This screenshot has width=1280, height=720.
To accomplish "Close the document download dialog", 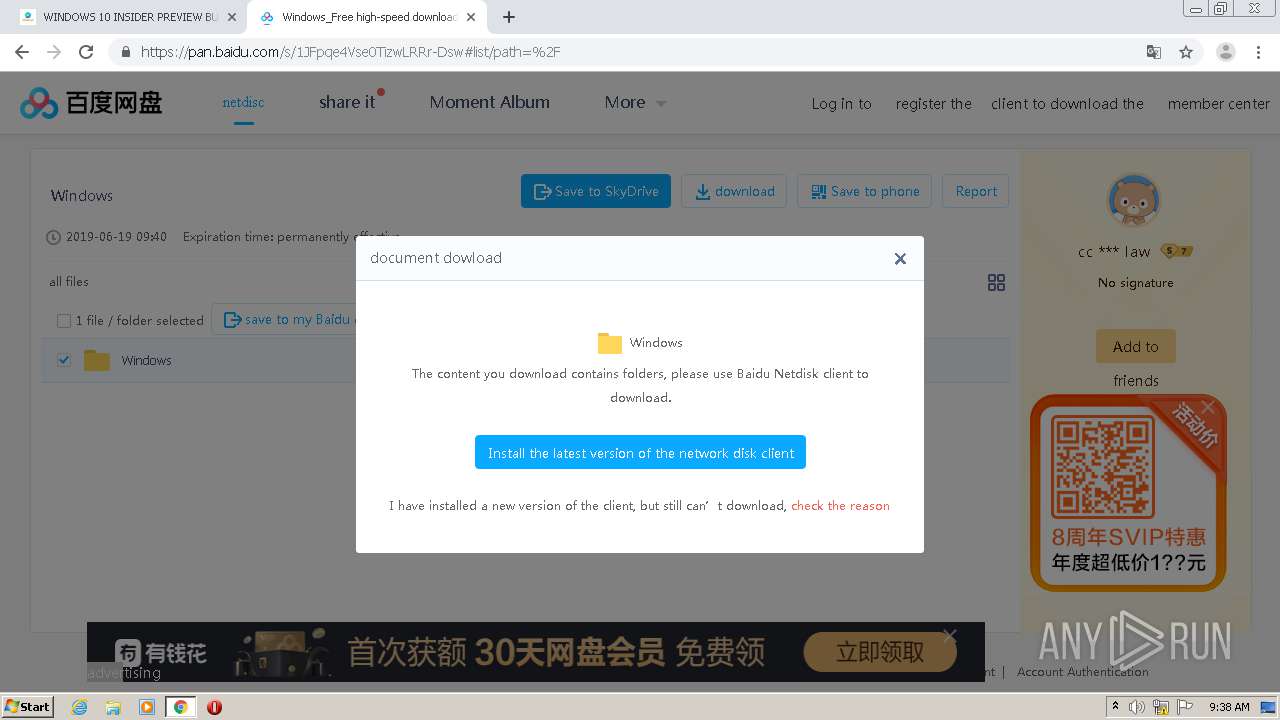I will click(900, 259).
